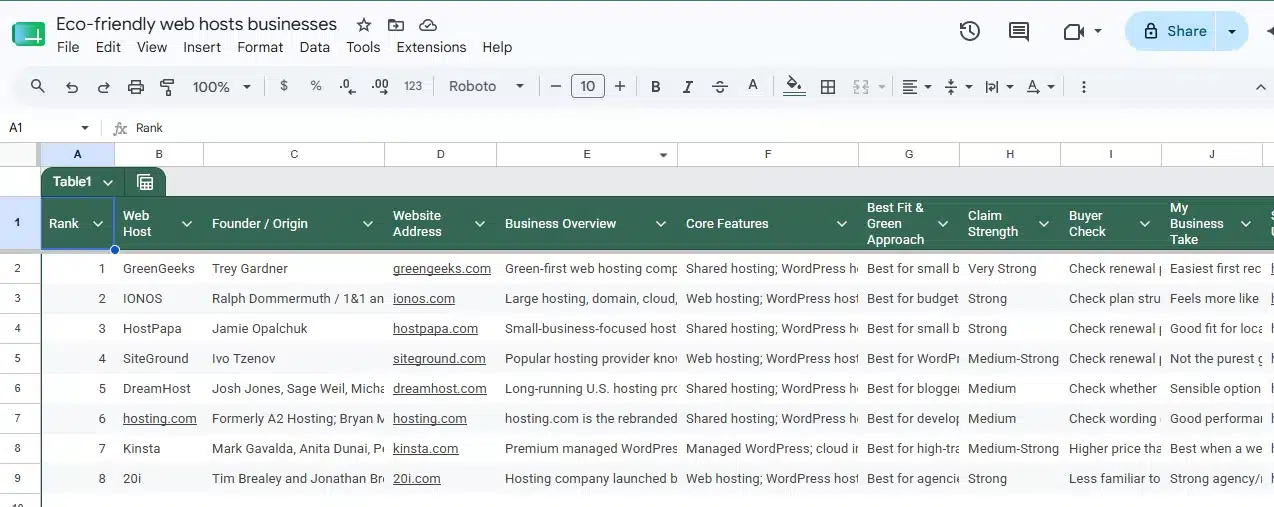Open Rank column filter dropdown
The image size is (1274, 507).
click(x=98, y=224)
